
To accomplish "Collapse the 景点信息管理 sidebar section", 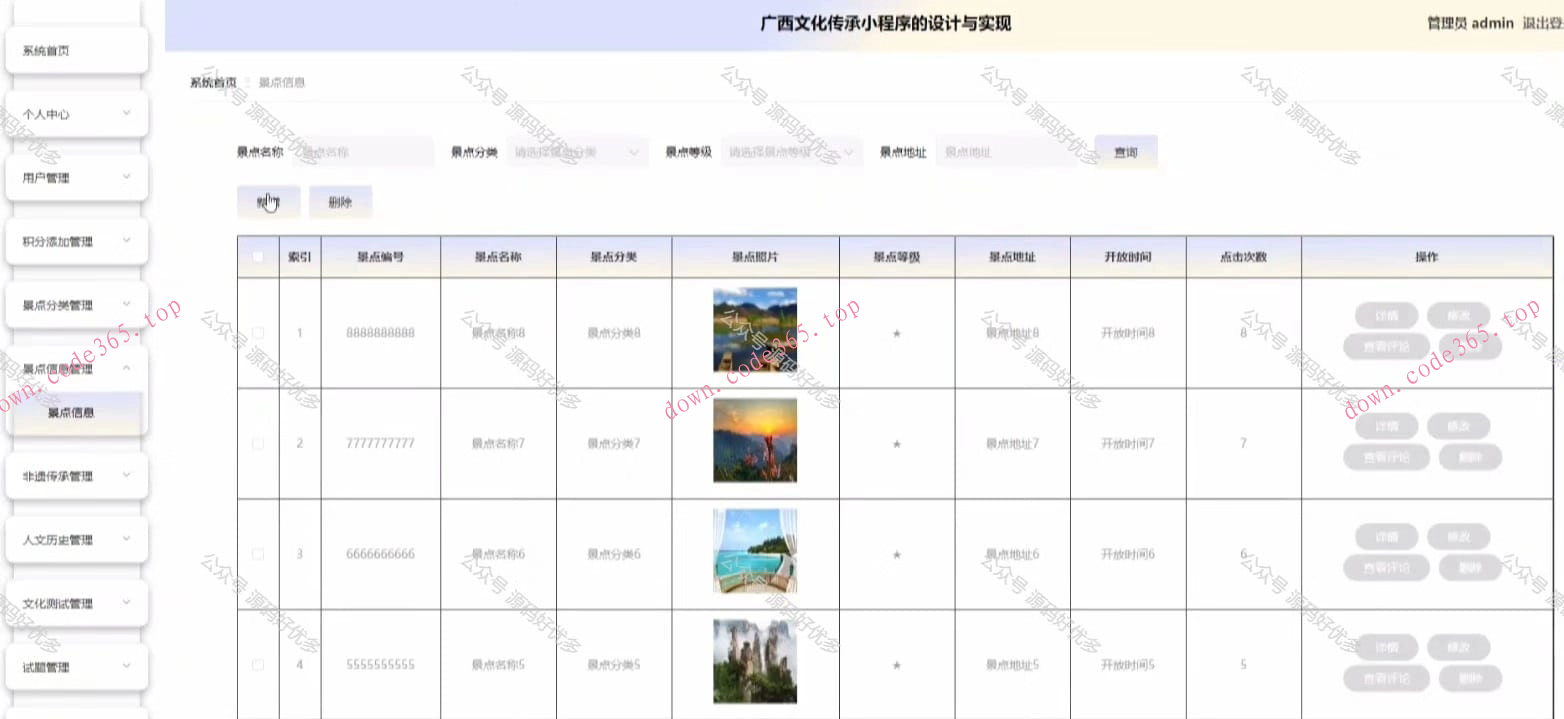I will pos(76,367).
